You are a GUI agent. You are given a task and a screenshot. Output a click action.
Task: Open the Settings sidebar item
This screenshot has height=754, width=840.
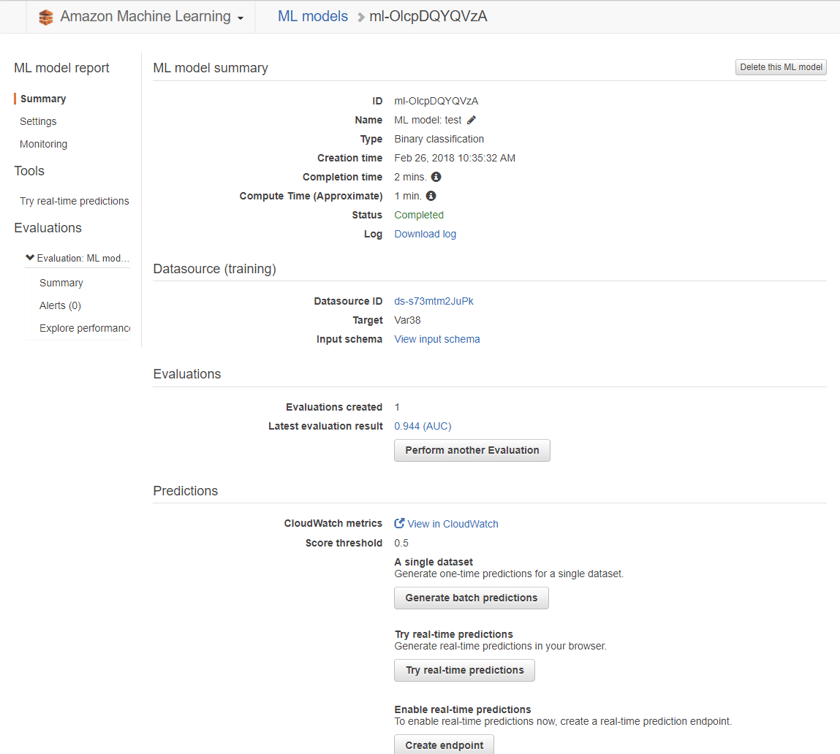tap(38, 121)
